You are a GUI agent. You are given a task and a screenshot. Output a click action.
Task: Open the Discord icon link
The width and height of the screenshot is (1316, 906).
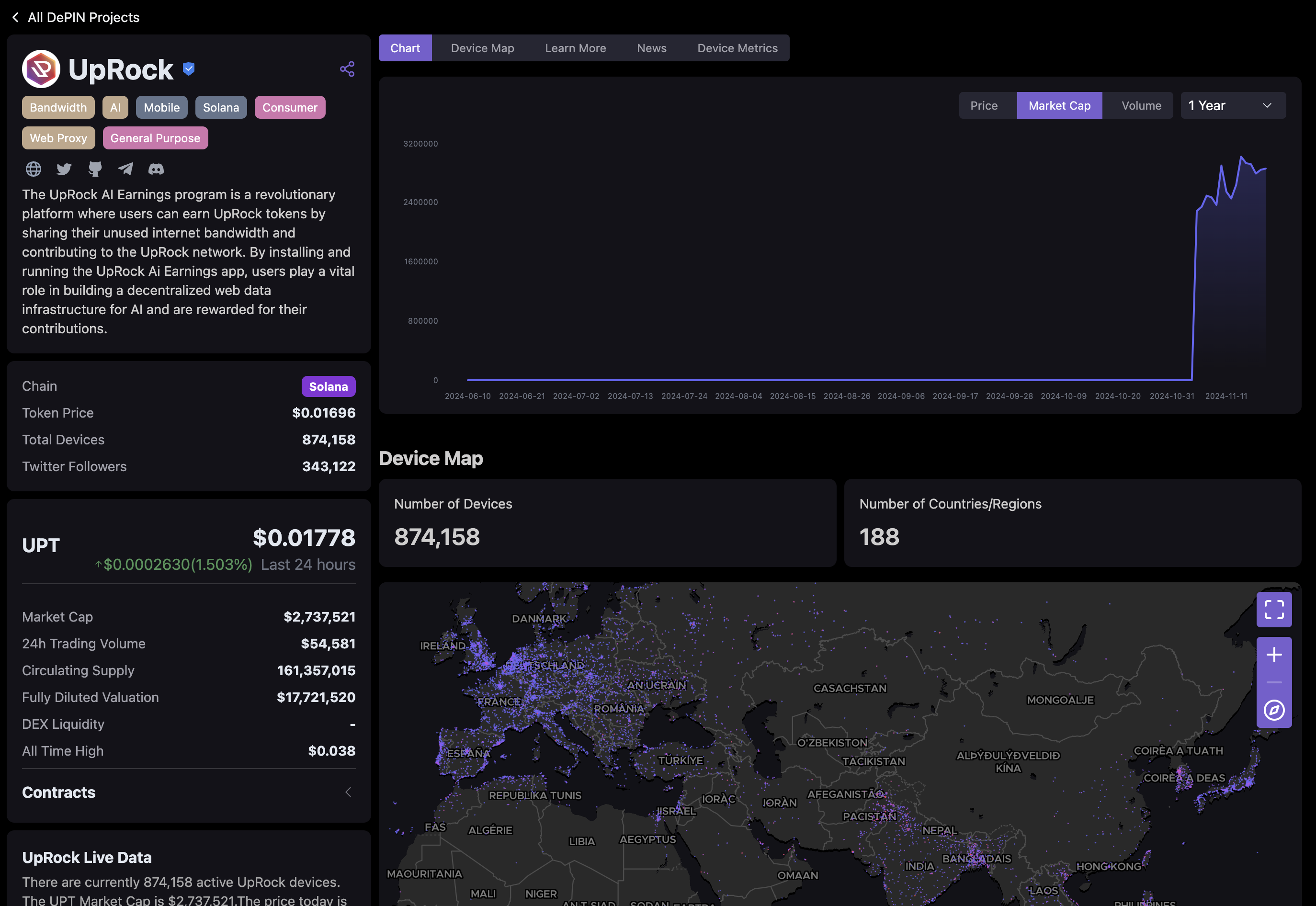pos(156,169)
